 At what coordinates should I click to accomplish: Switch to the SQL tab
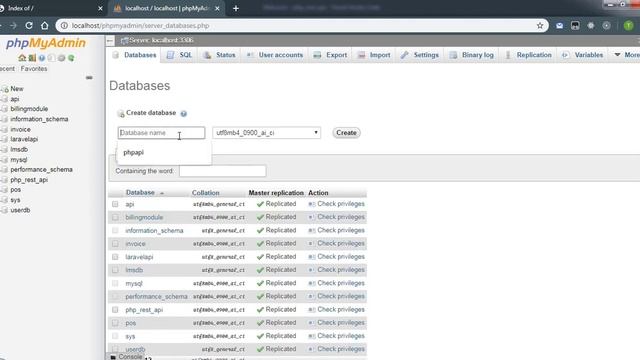pyautogui.click(x=180, y=55)
